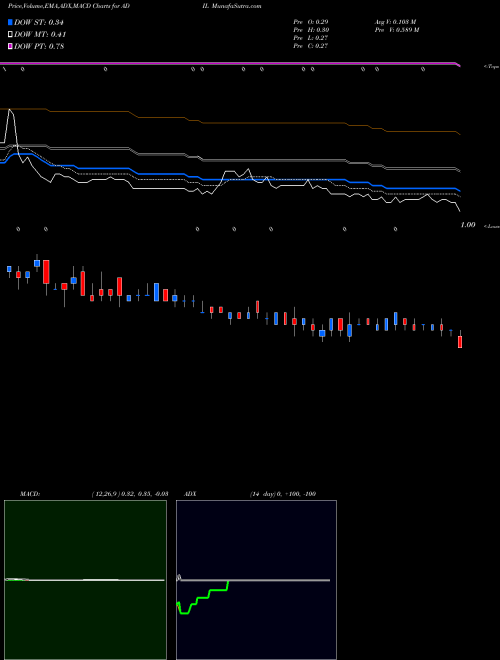Click the MACD indicator chart panel
This screenshot has height=660, width=500.
click(85, 580)
